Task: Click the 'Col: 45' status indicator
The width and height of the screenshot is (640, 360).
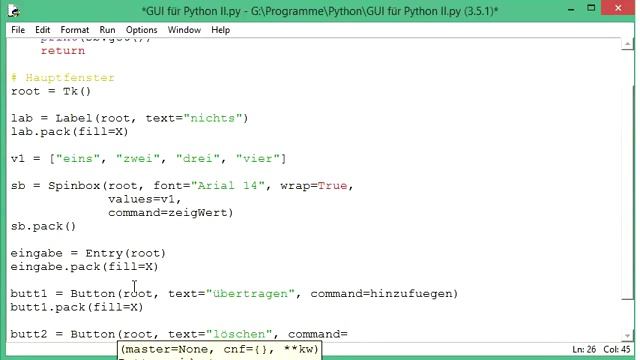Action: click(x=617, y=349)
